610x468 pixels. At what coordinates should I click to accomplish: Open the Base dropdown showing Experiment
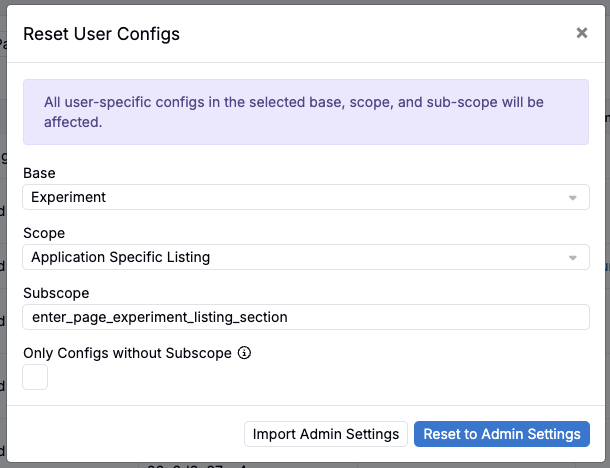(x=306, y=197)
